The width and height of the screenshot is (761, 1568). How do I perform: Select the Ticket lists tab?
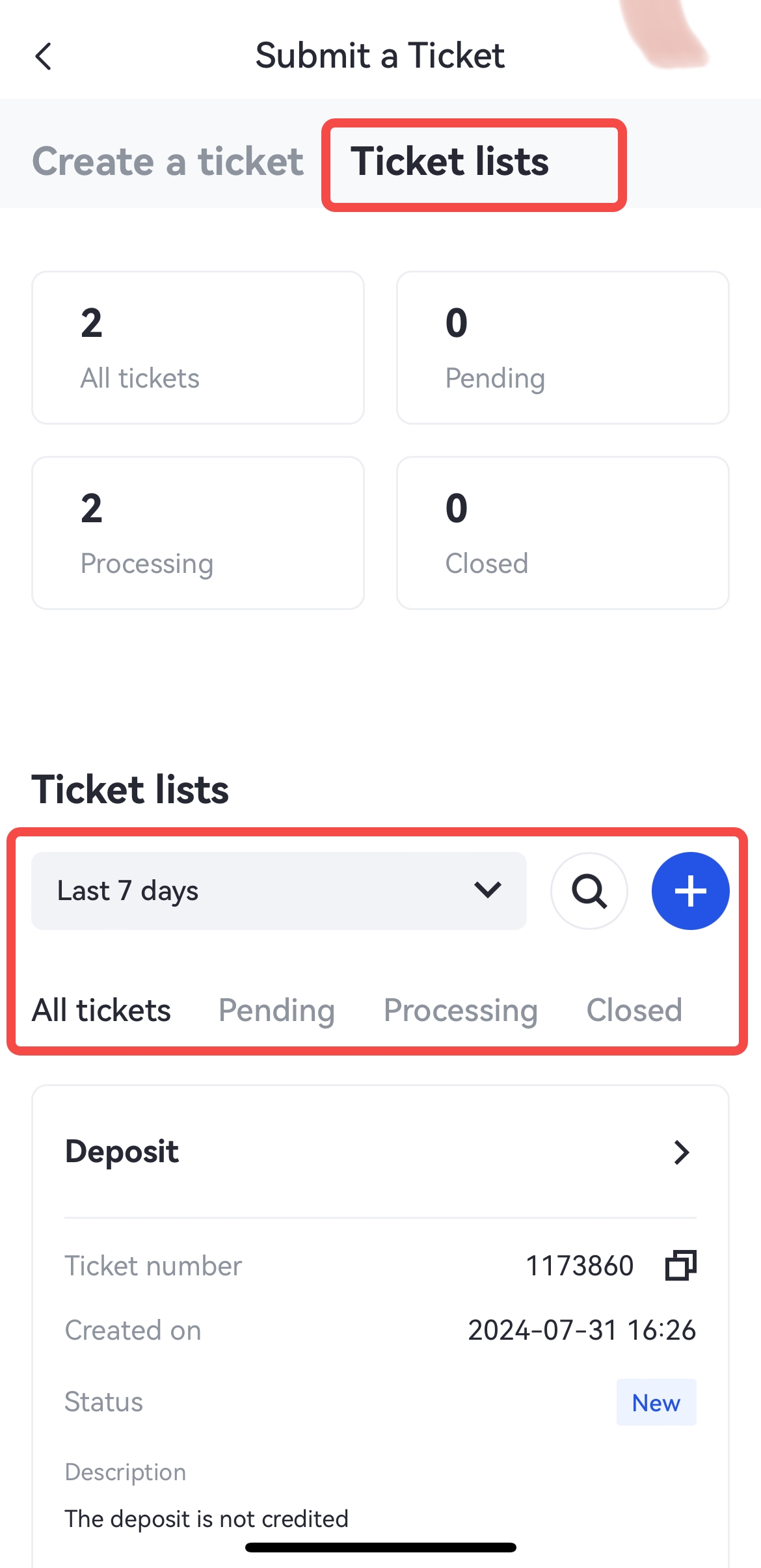(450, 161)
